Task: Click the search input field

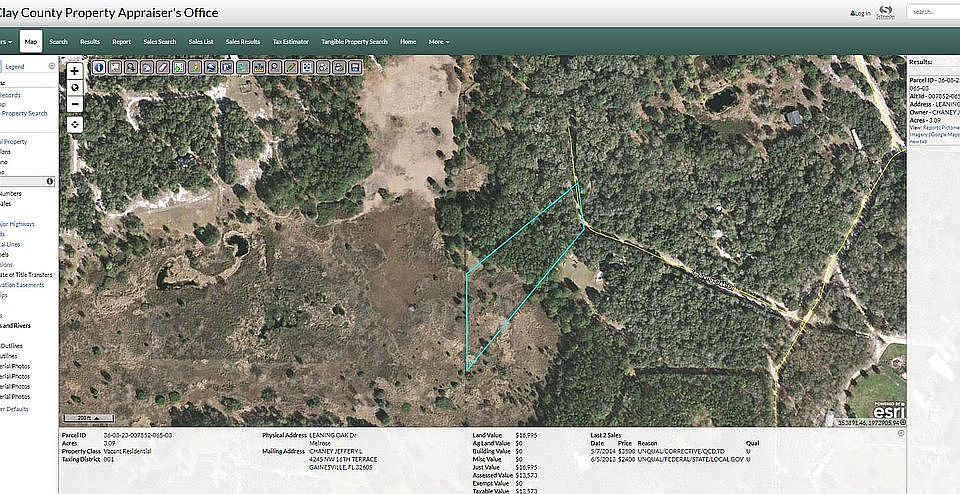Action: 934,12
